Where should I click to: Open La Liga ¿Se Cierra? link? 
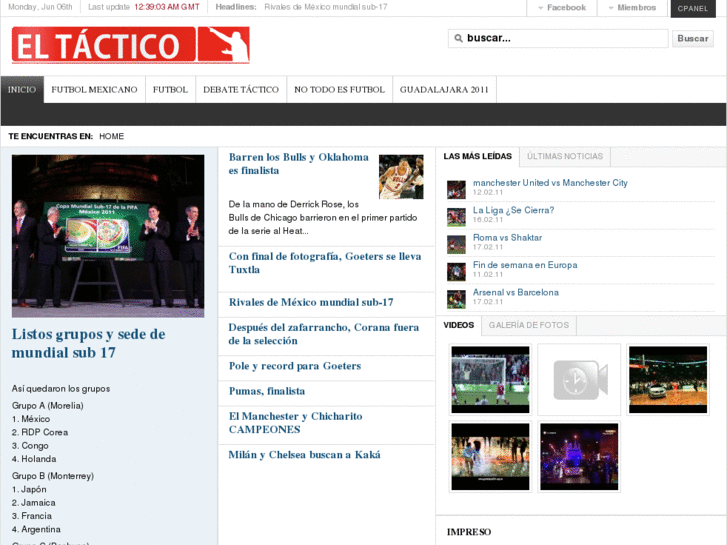(513, 210)
